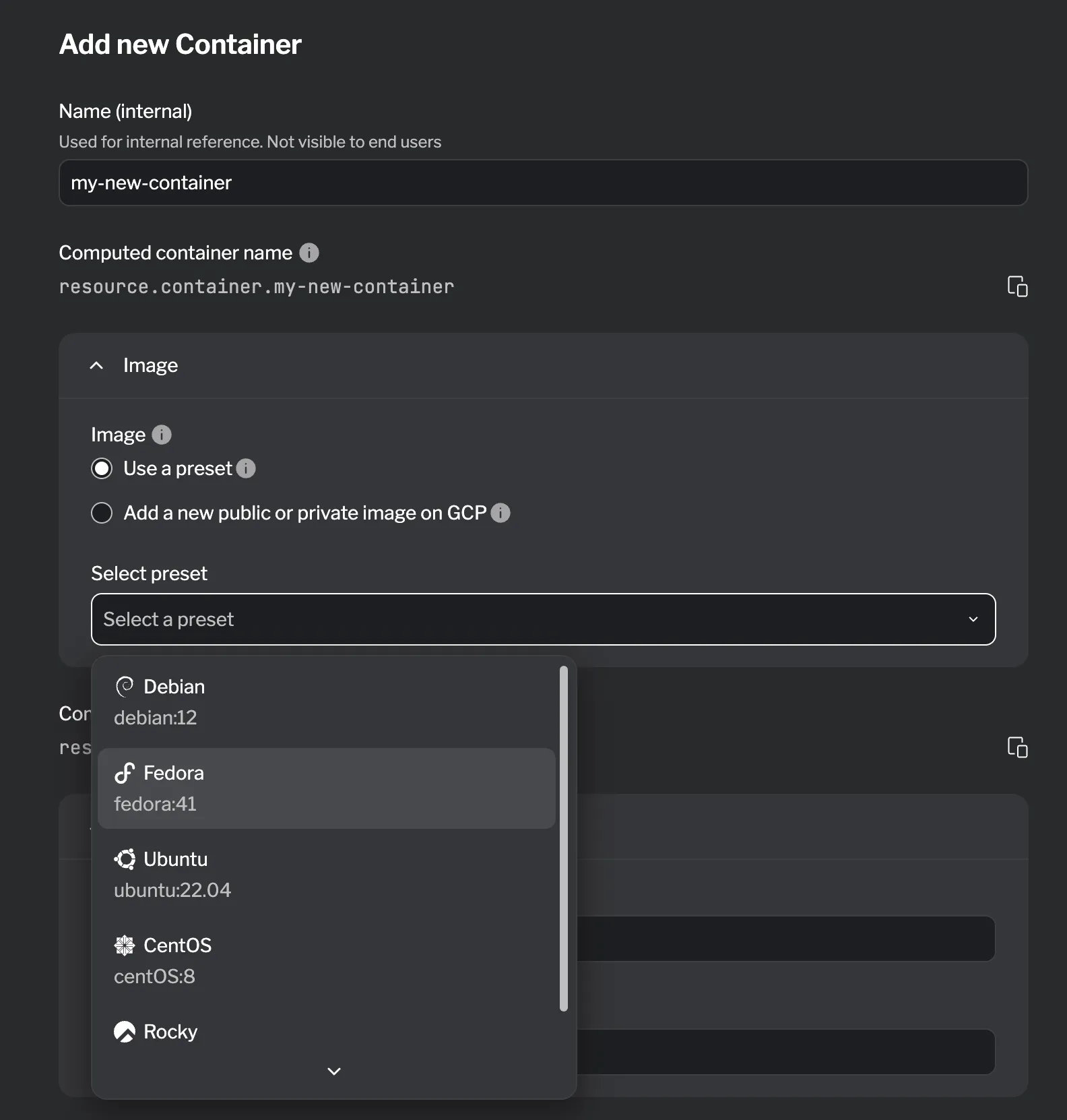Click the Image section header title
Viewport: 1067px width, 1120px height.
(x=150, y=365)
